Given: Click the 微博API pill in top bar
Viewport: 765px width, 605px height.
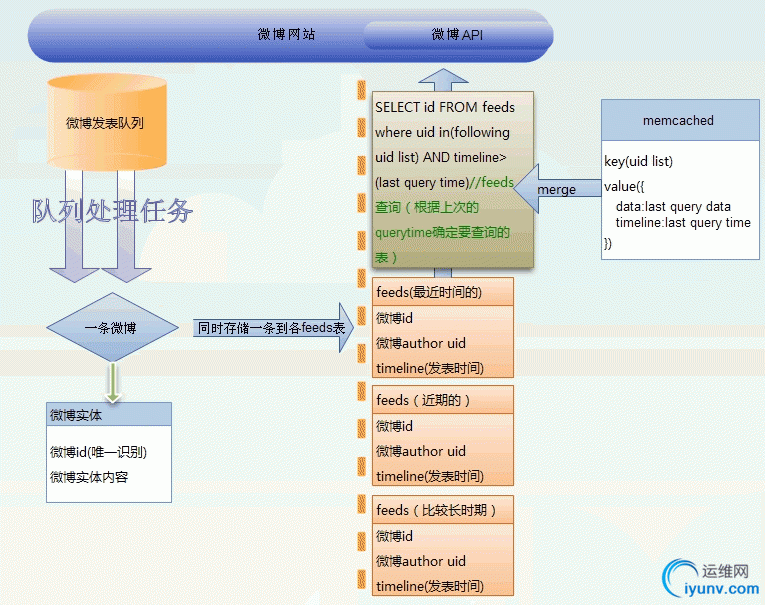Looking at the screenshot, I should (458, 35).
